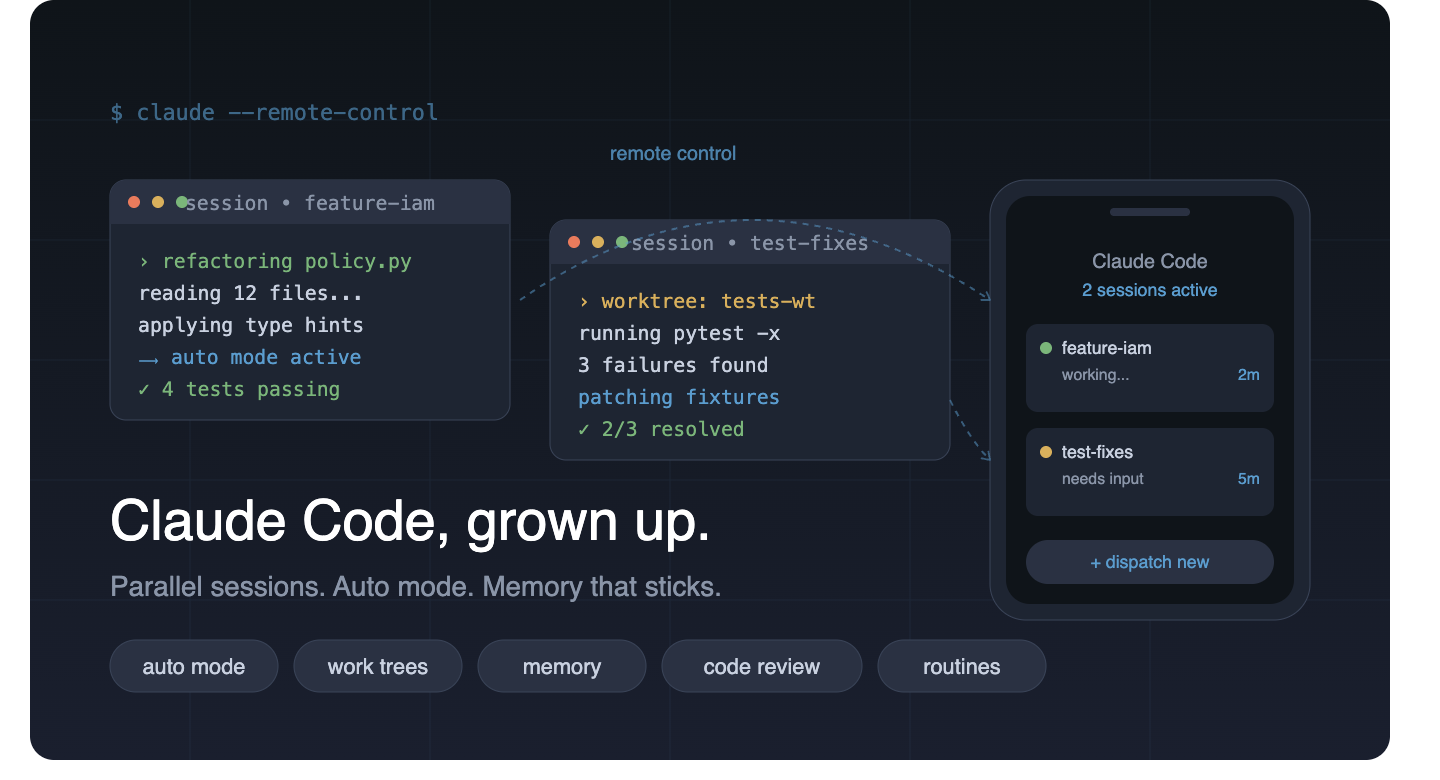The image size is (1440, 780).
Task: Open the feature-iam session card on phone
Action: click(1150, 368)
